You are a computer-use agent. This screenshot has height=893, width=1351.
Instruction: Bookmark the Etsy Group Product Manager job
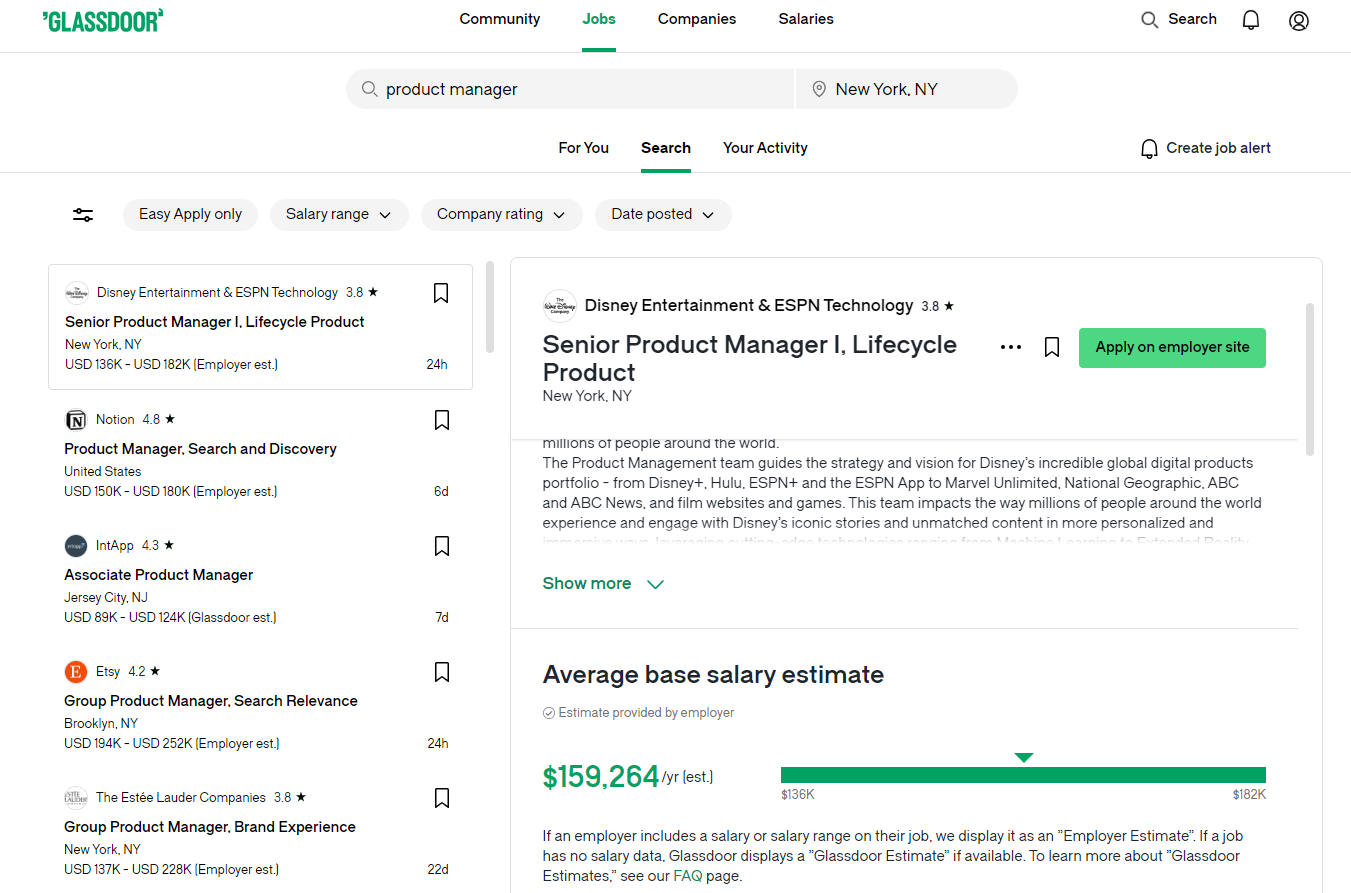point(441,672)
